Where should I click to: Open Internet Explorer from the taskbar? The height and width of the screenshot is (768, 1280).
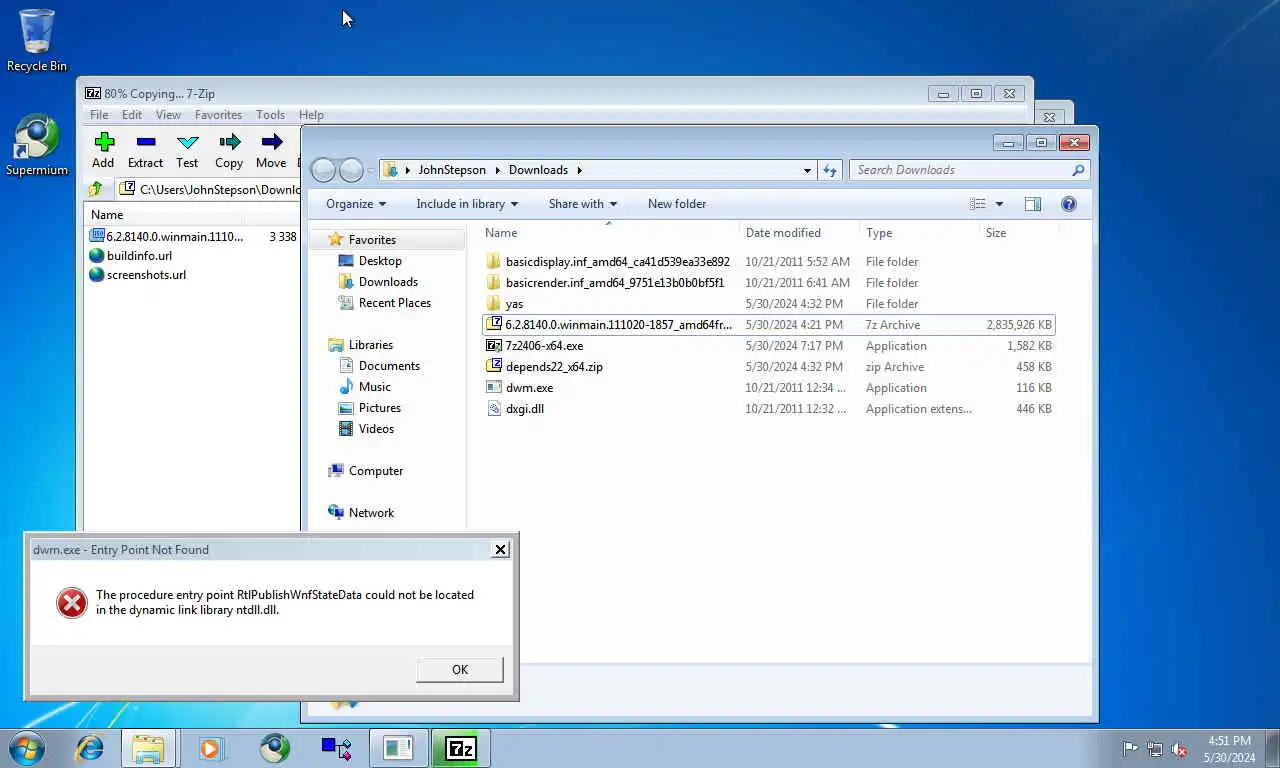(x=90, y=748)
